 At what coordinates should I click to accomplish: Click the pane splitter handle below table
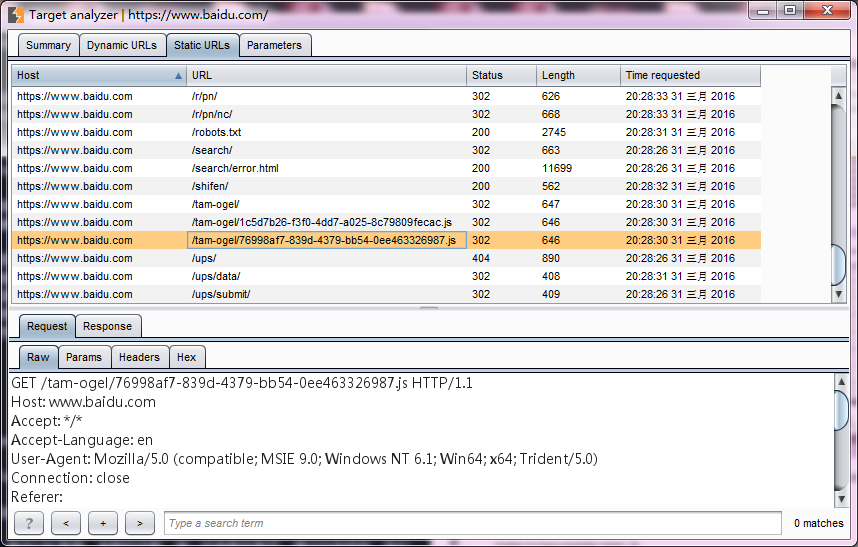429,308
